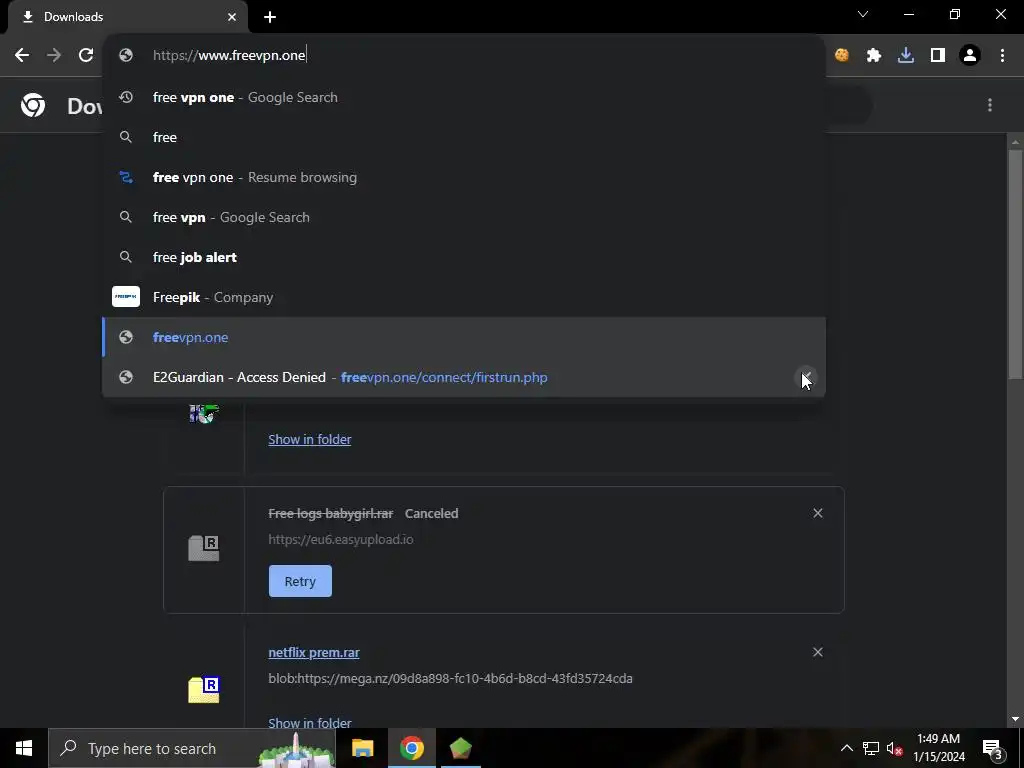The width and height of the screenshot is (1024, 768).
Task: Open the Chrome profile avatar
Action: click(970, 56)
